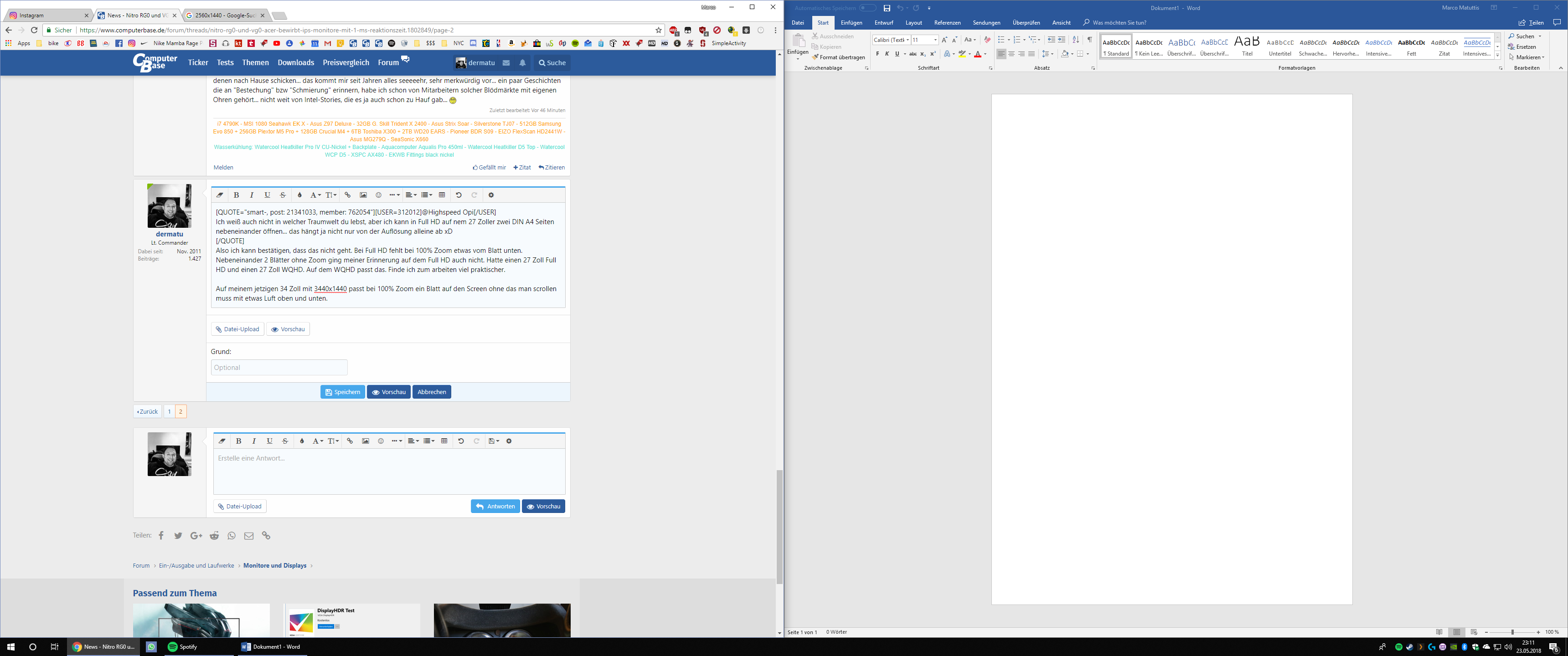Open the font name dropdown (Calibri) in Word
The height and width of the screenshot is (656, 1568).
coord(908,40)
